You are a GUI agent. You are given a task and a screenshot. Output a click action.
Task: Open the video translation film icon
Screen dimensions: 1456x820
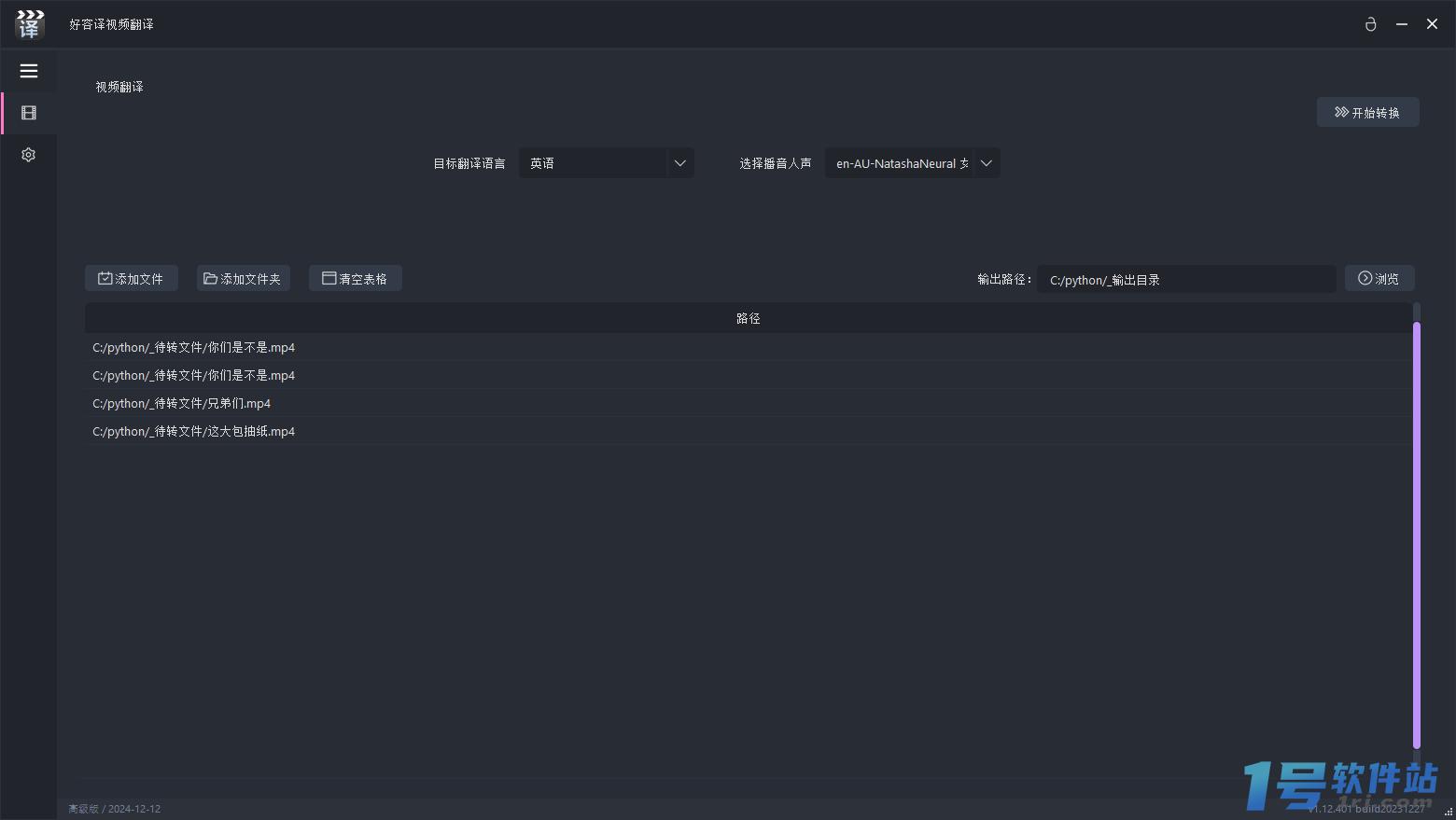pos(29,113)
